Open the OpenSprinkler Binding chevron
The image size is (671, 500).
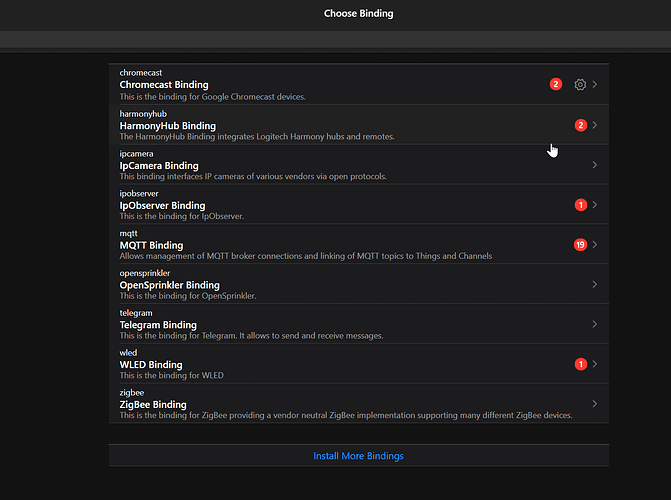click(595, 285)
